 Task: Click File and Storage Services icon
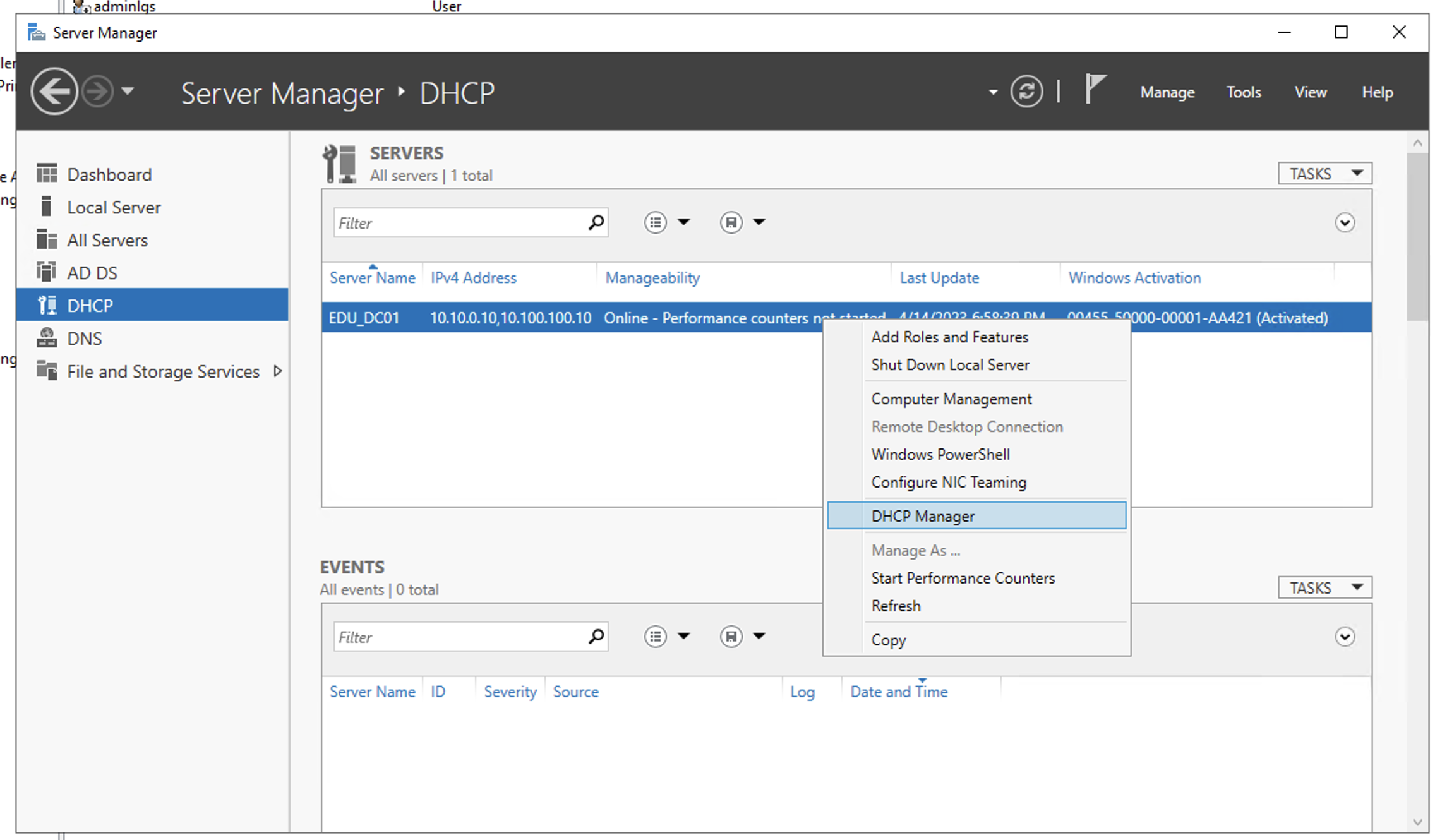pos(47,370)
